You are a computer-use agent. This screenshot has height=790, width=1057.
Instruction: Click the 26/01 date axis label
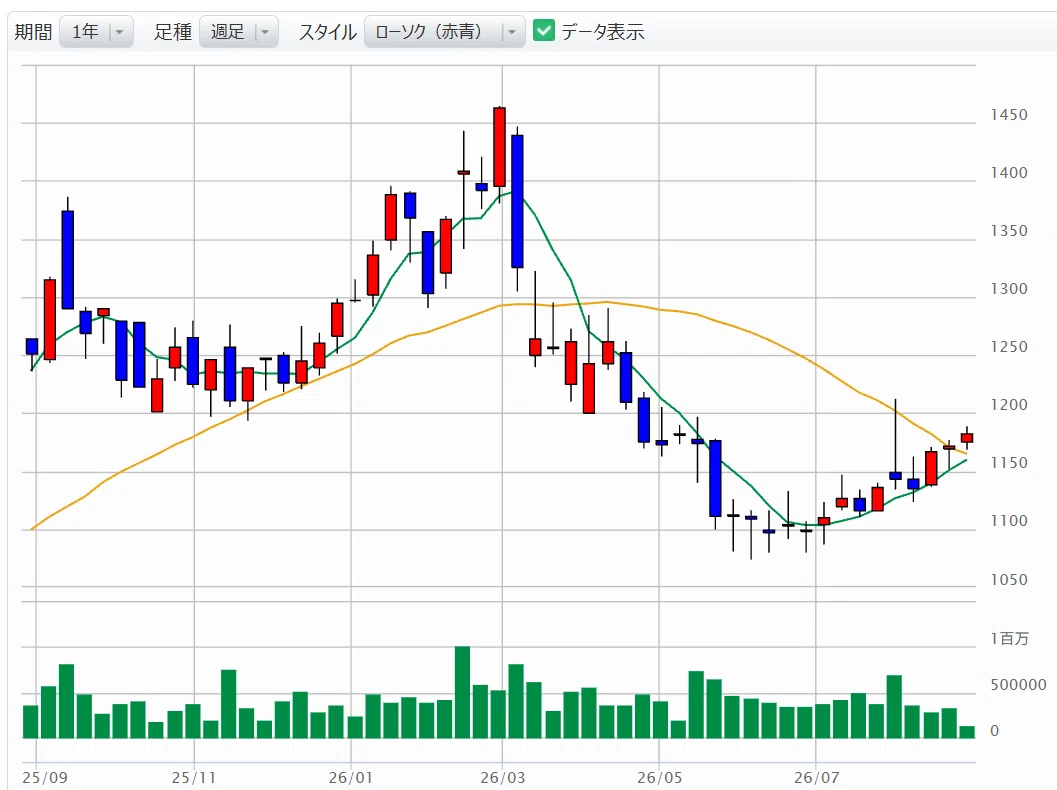(351, 778)
